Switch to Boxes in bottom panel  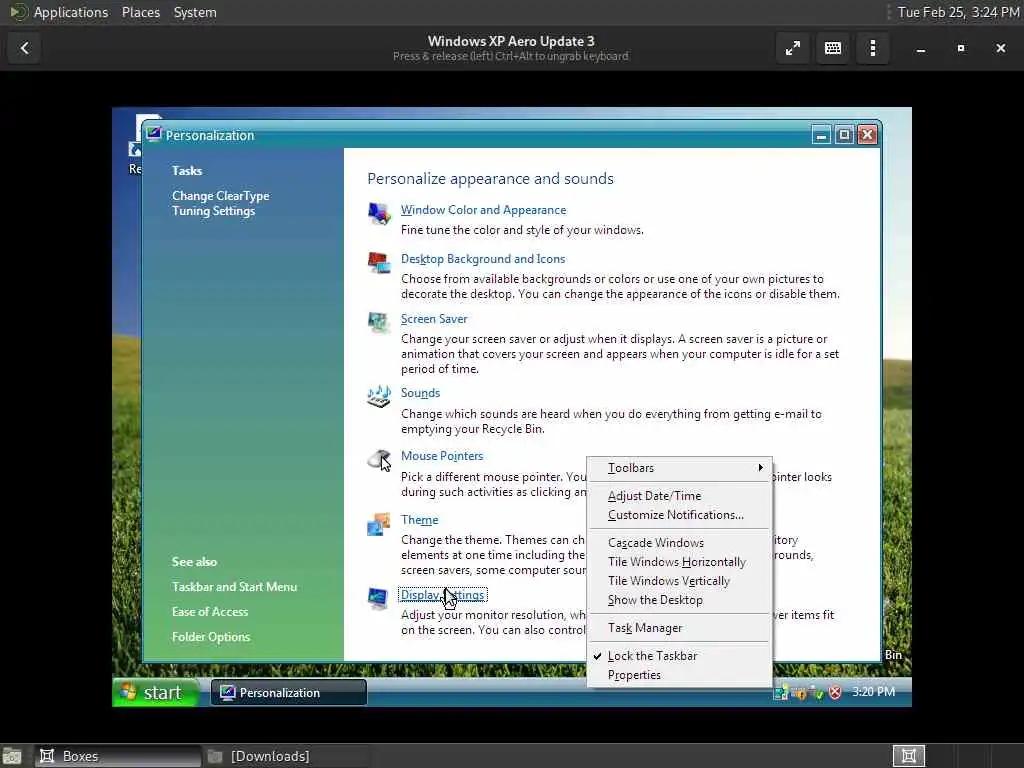point(118,756)
